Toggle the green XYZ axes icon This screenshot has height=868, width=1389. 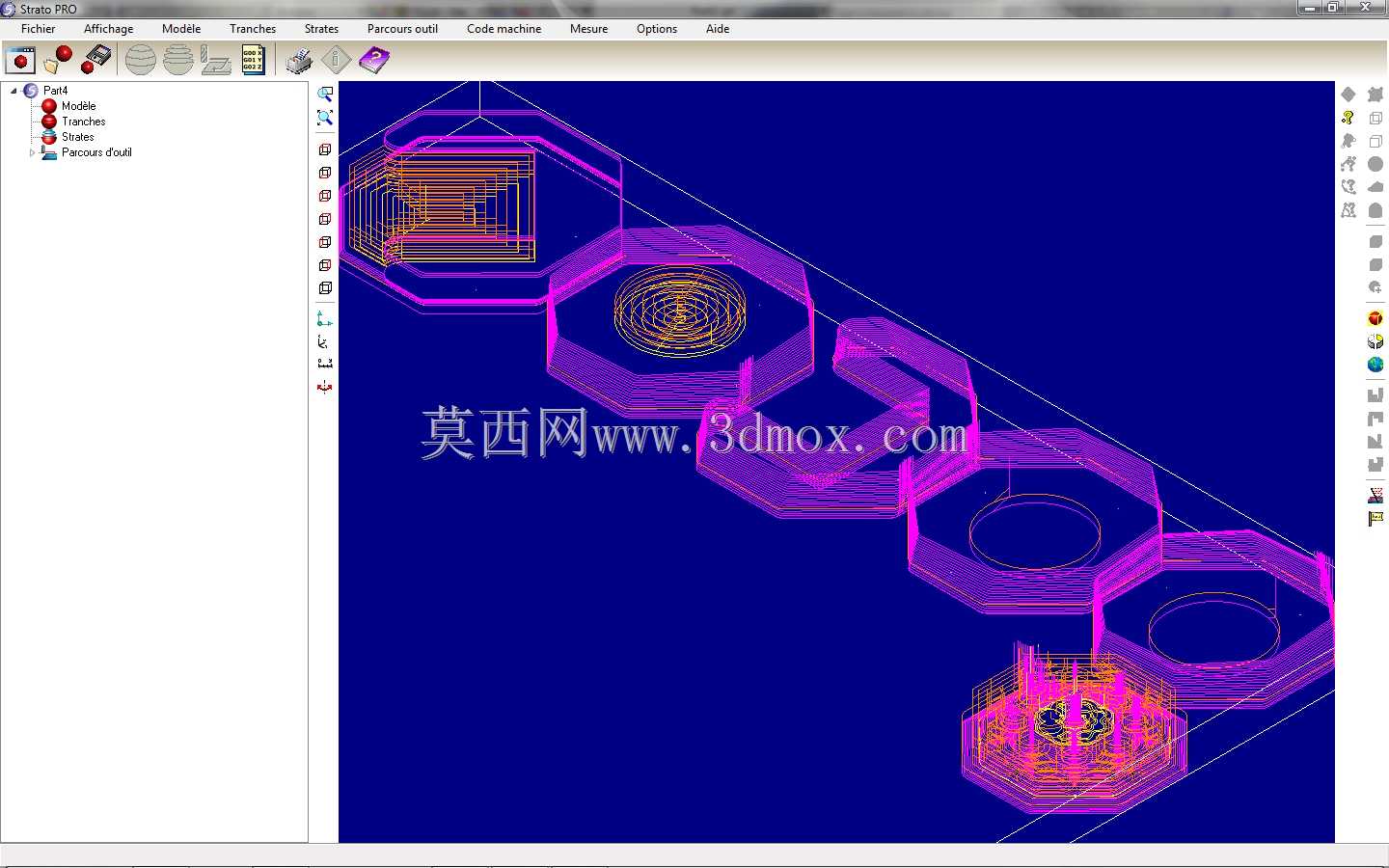pyautogui.click(x=325, y=319)
